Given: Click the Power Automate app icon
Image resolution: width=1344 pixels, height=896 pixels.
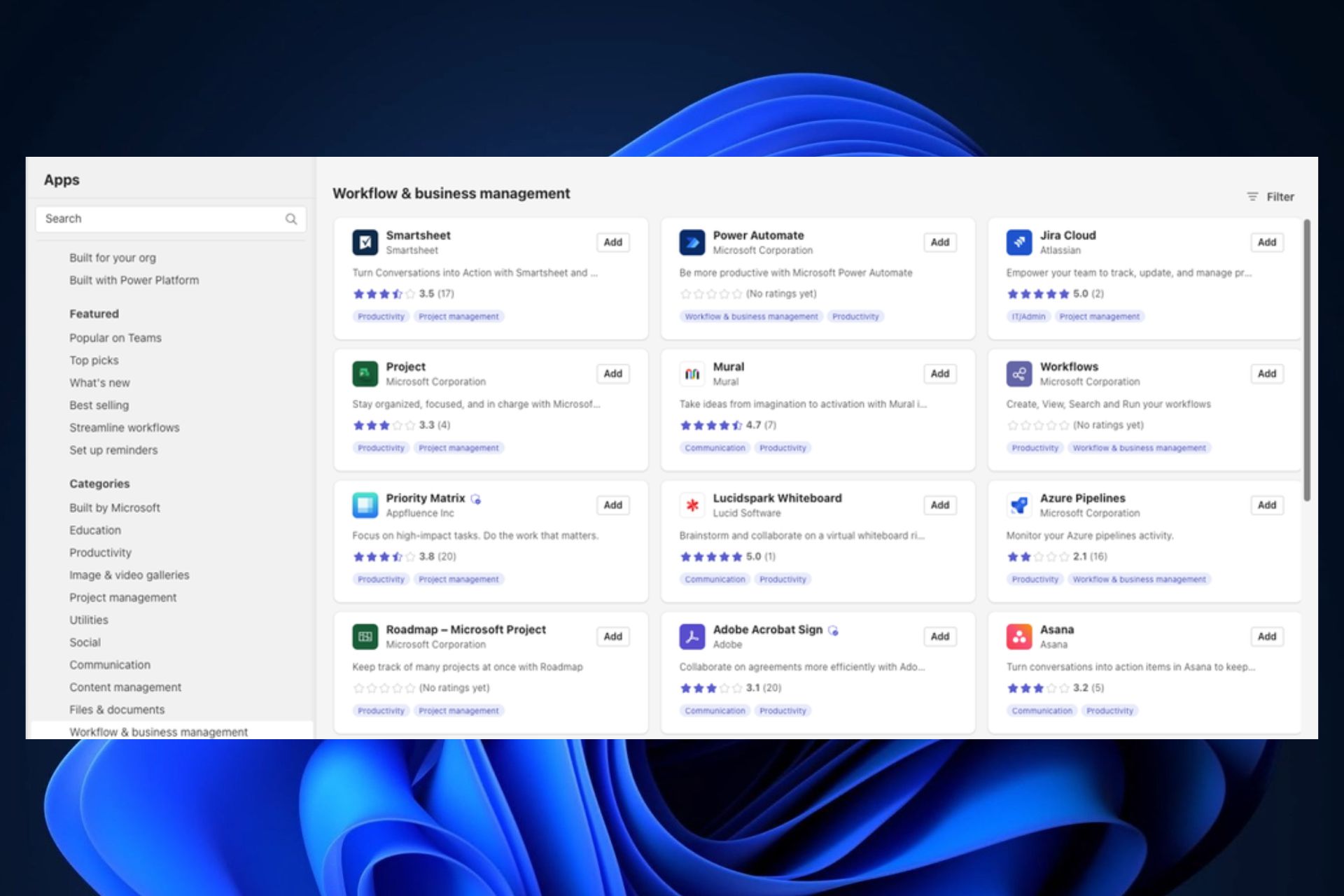Looking at the screenshot, I should point(692,242).
